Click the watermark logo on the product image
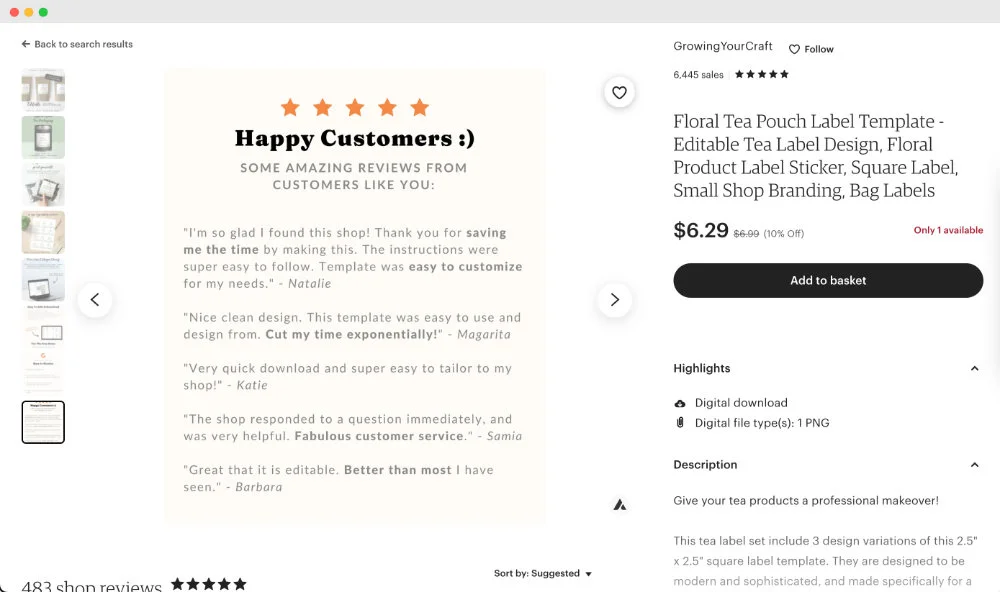Image resolution: width=1000 pixels, height=592 pixels. tap(619, 505)
